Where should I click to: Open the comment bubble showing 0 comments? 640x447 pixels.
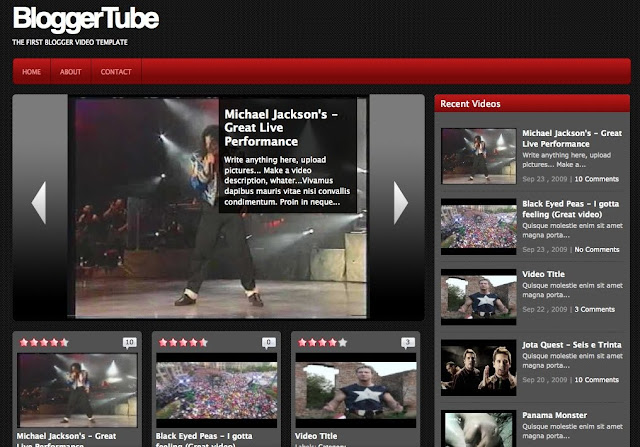(x=269, y=342)
